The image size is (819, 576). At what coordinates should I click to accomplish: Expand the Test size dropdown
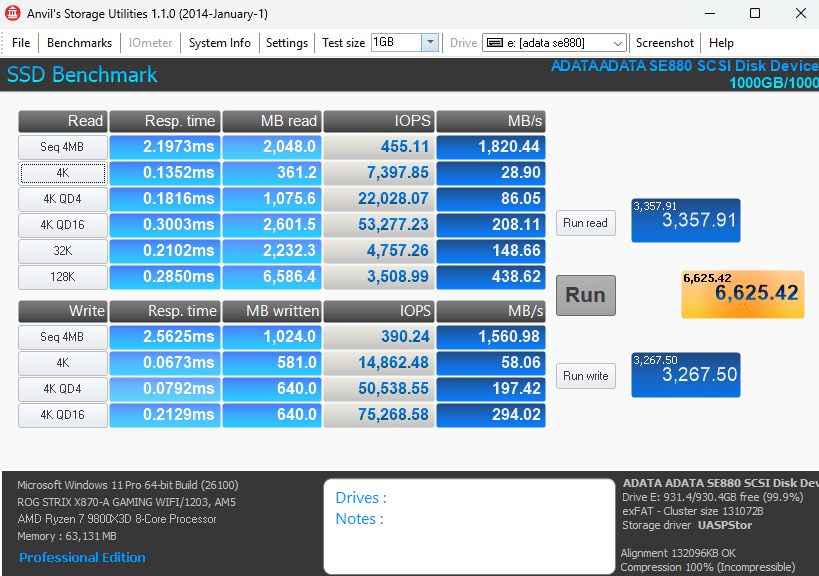(x=430, y=43)
